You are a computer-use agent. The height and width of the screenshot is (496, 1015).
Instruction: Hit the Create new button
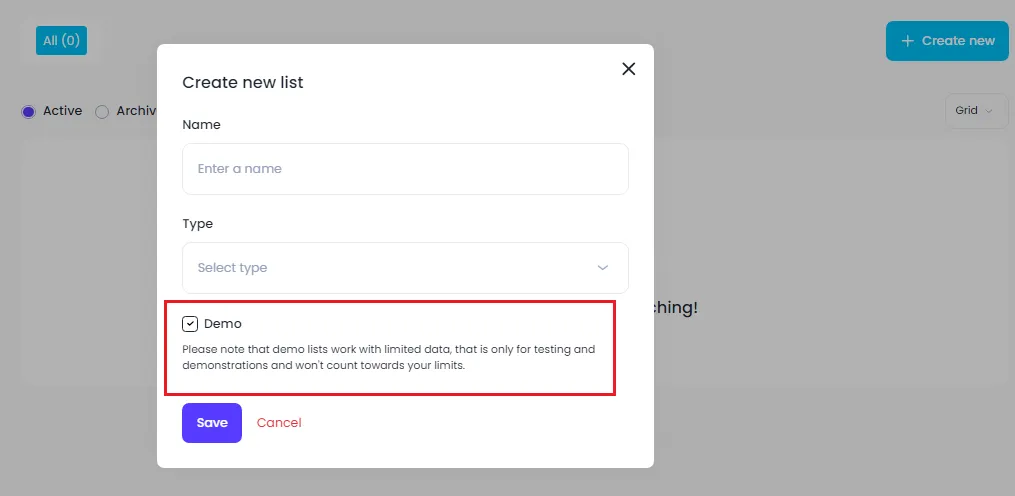point(946,41)
